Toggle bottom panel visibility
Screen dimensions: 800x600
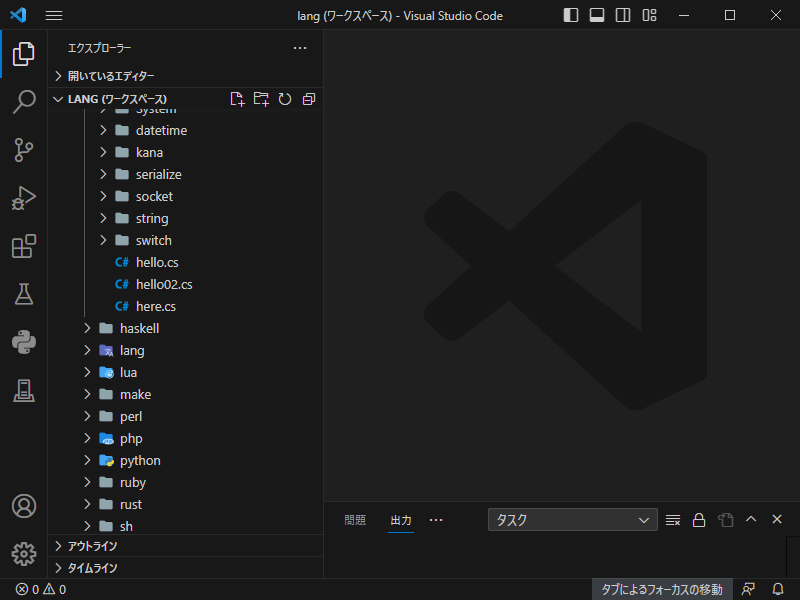(x=596, y=15)
